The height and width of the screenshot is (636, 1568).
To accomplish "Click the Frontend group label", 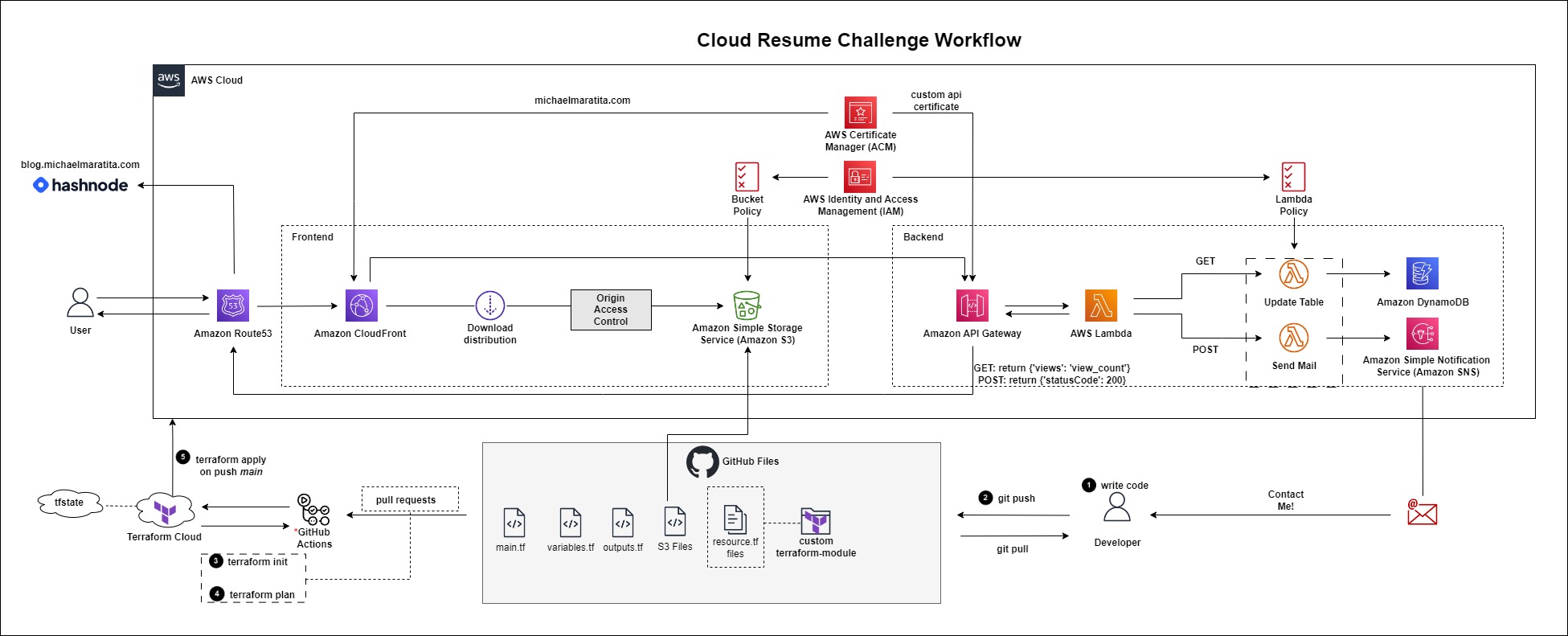I will click(x=313, y=237).
